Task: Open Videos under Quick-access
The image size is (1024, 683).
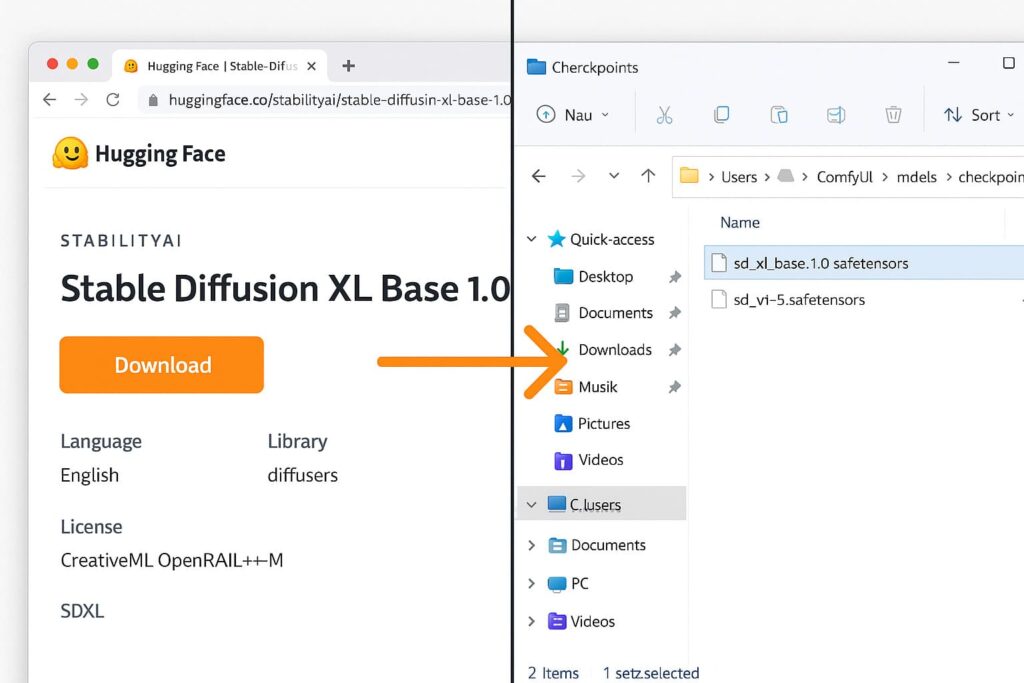Action: click(x=588, y=460)
